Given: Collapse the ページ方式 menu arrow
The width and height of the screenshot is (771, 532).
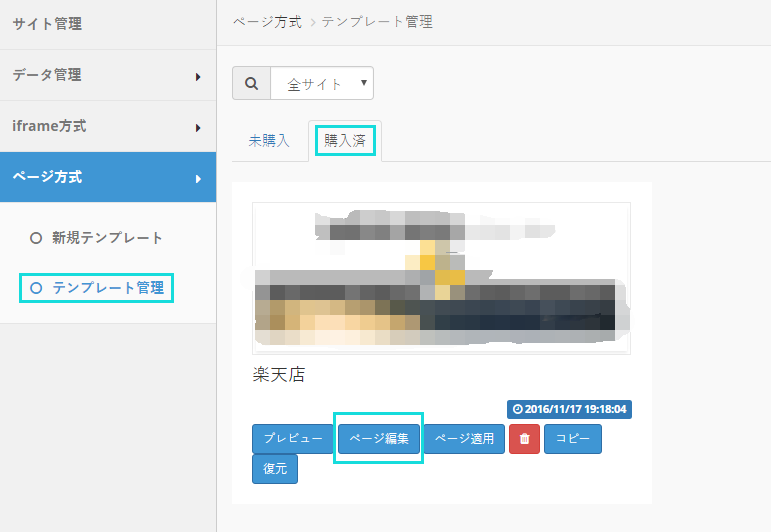Looking at the screenshot, I should (x=198, y=179).
